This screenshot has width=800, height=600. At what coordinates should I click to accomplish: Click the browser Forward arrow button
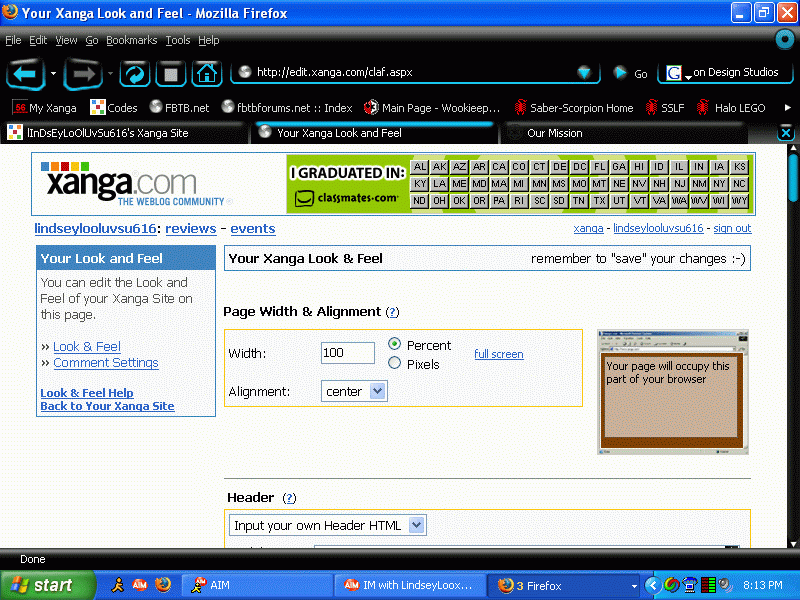pos(83,74)
